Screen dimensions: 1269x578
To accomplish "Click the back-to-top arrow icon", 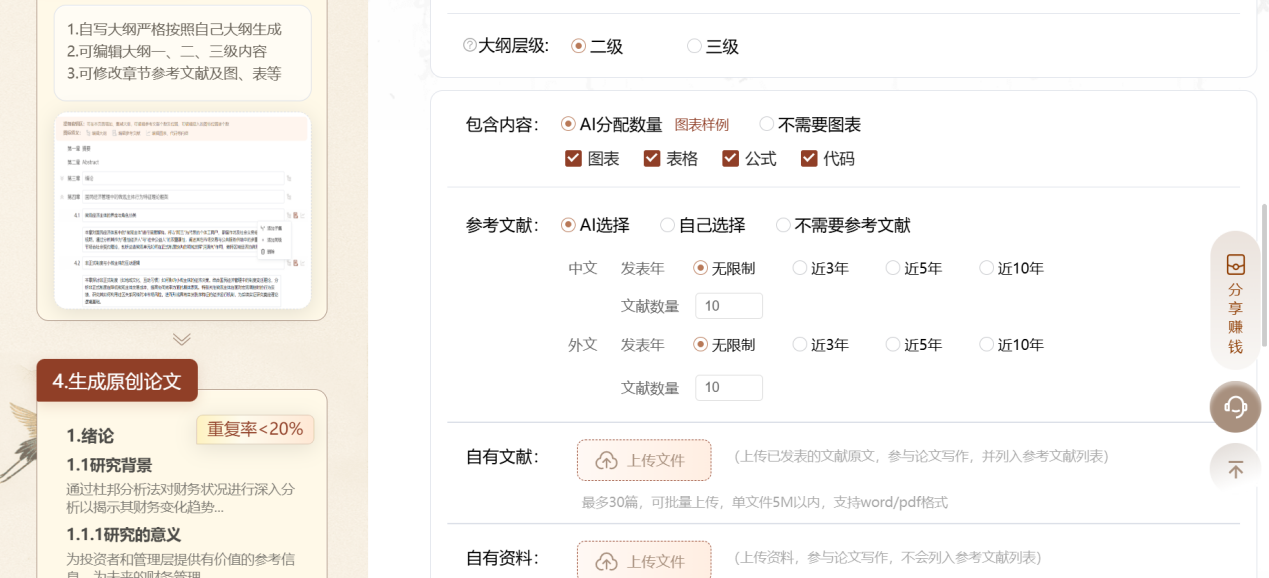I will [1235, 469].
